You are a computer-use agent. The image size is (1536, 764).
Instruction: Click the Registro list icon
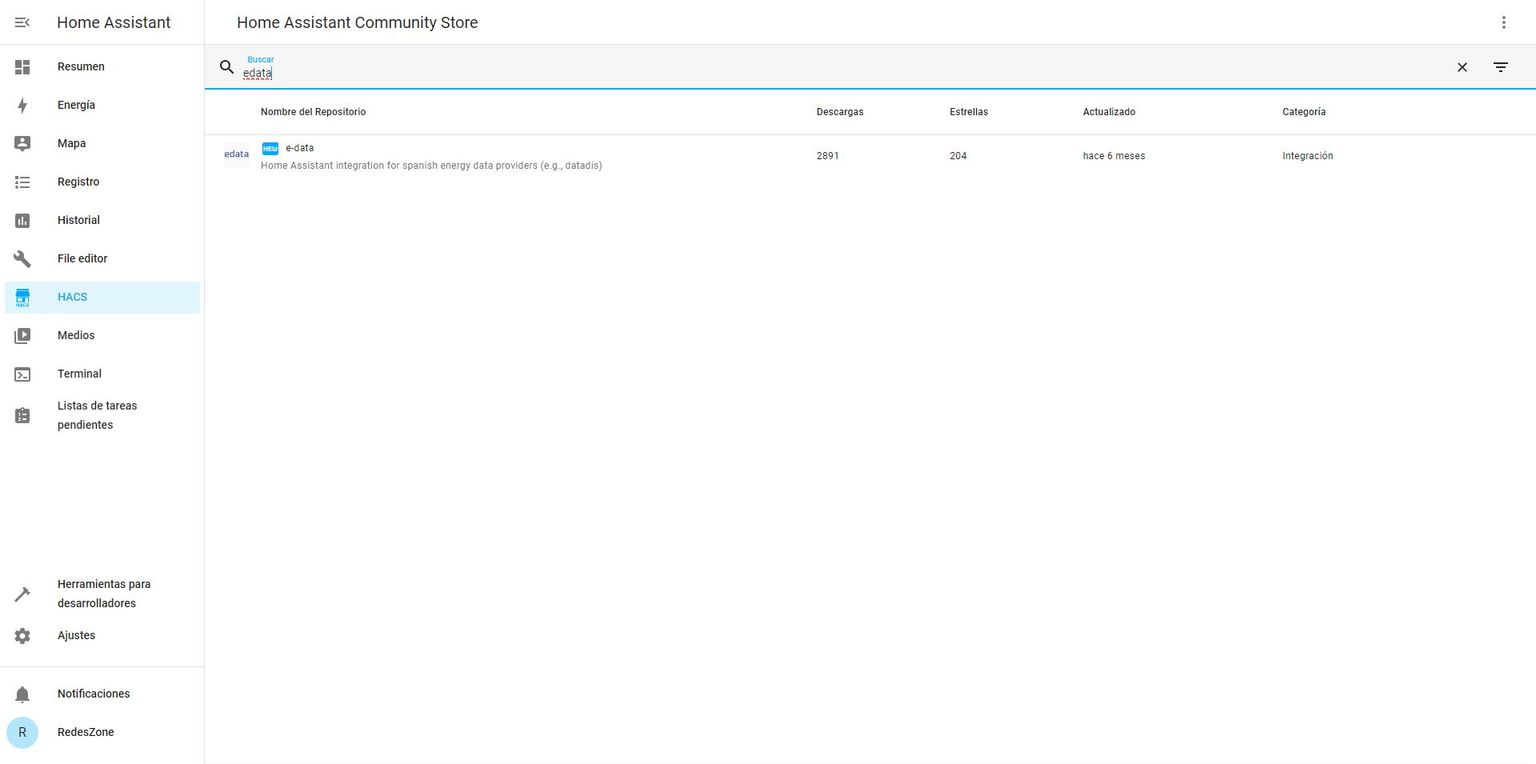22,182
